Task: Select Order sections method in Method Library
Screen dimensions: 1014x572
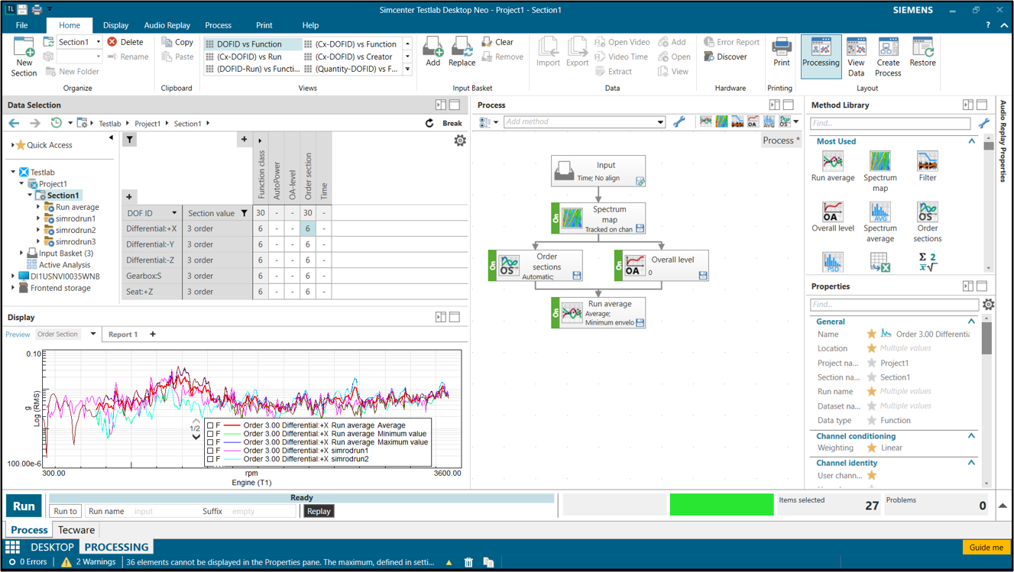Action: [927, 212]
